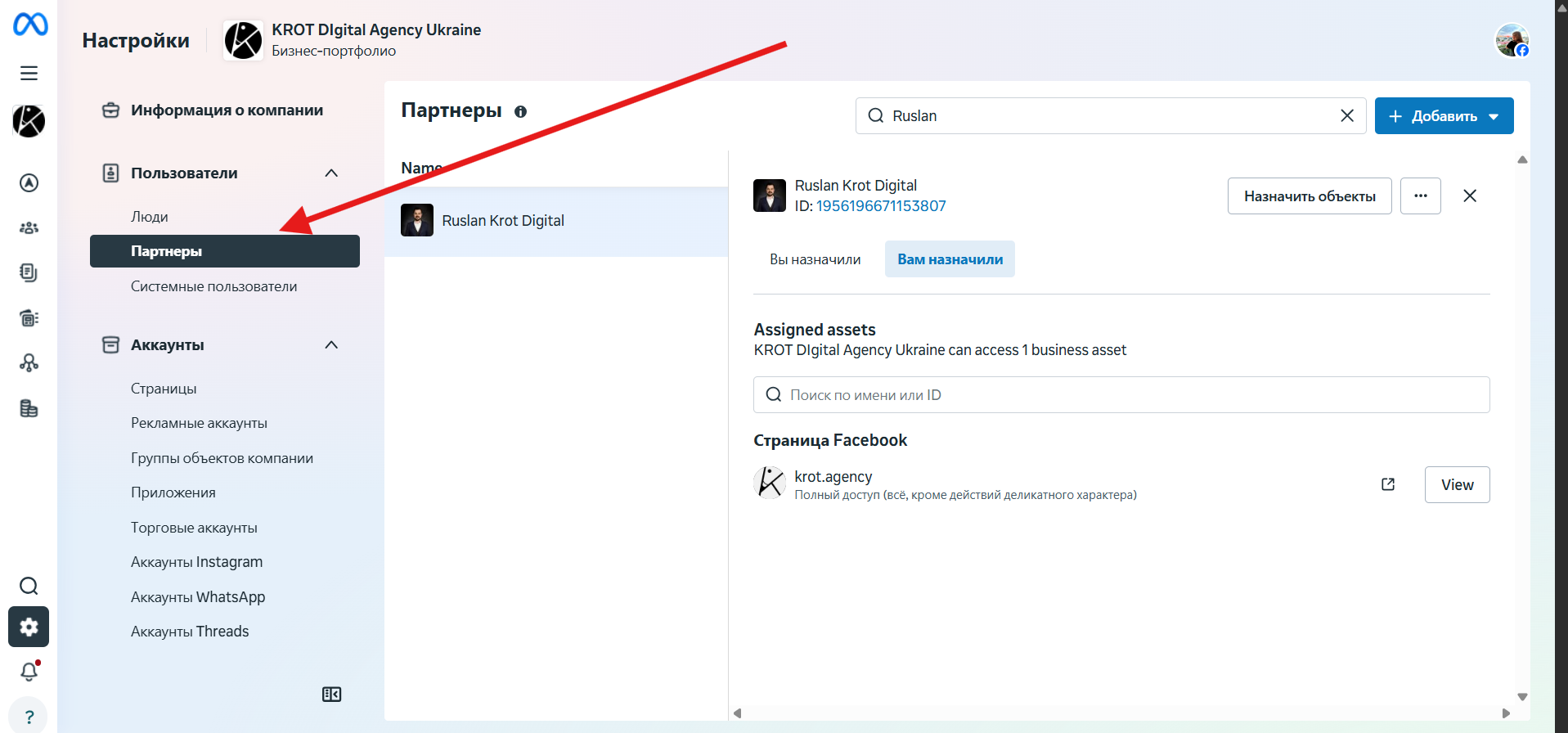
Task: Select Ruslan Krot Digital partner row
Action: coord(556,221)
